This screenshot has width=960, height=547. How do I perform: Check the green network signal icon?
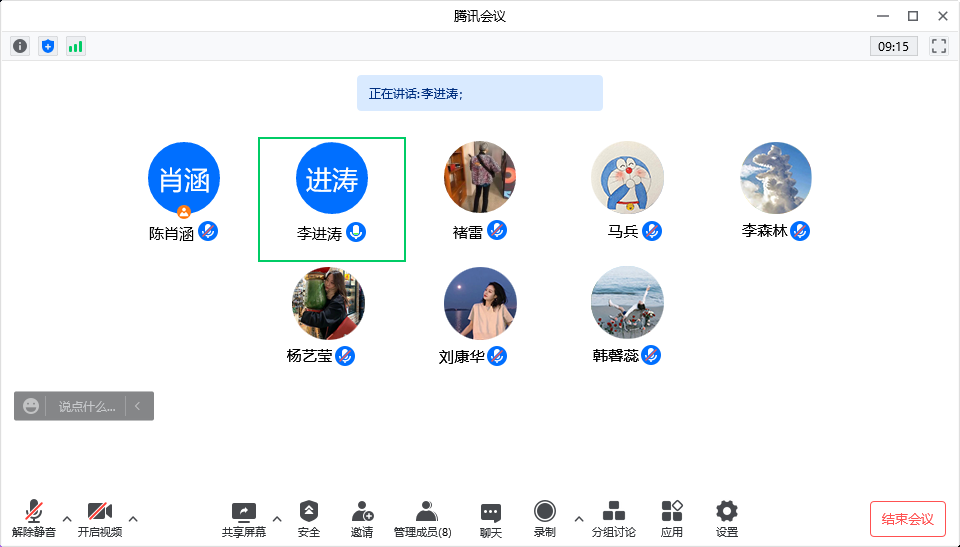tap(76, 46)
